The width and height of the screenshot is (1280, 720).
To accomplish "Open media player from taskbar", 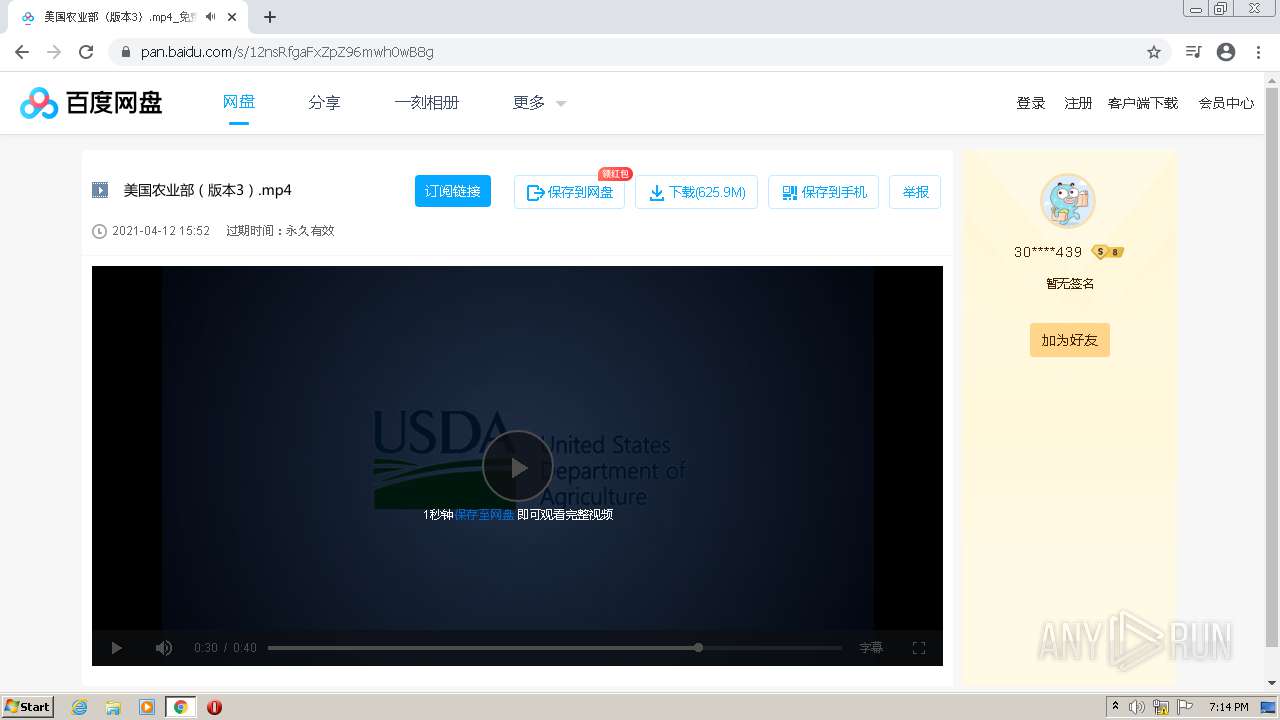I will tap(147, 707).
